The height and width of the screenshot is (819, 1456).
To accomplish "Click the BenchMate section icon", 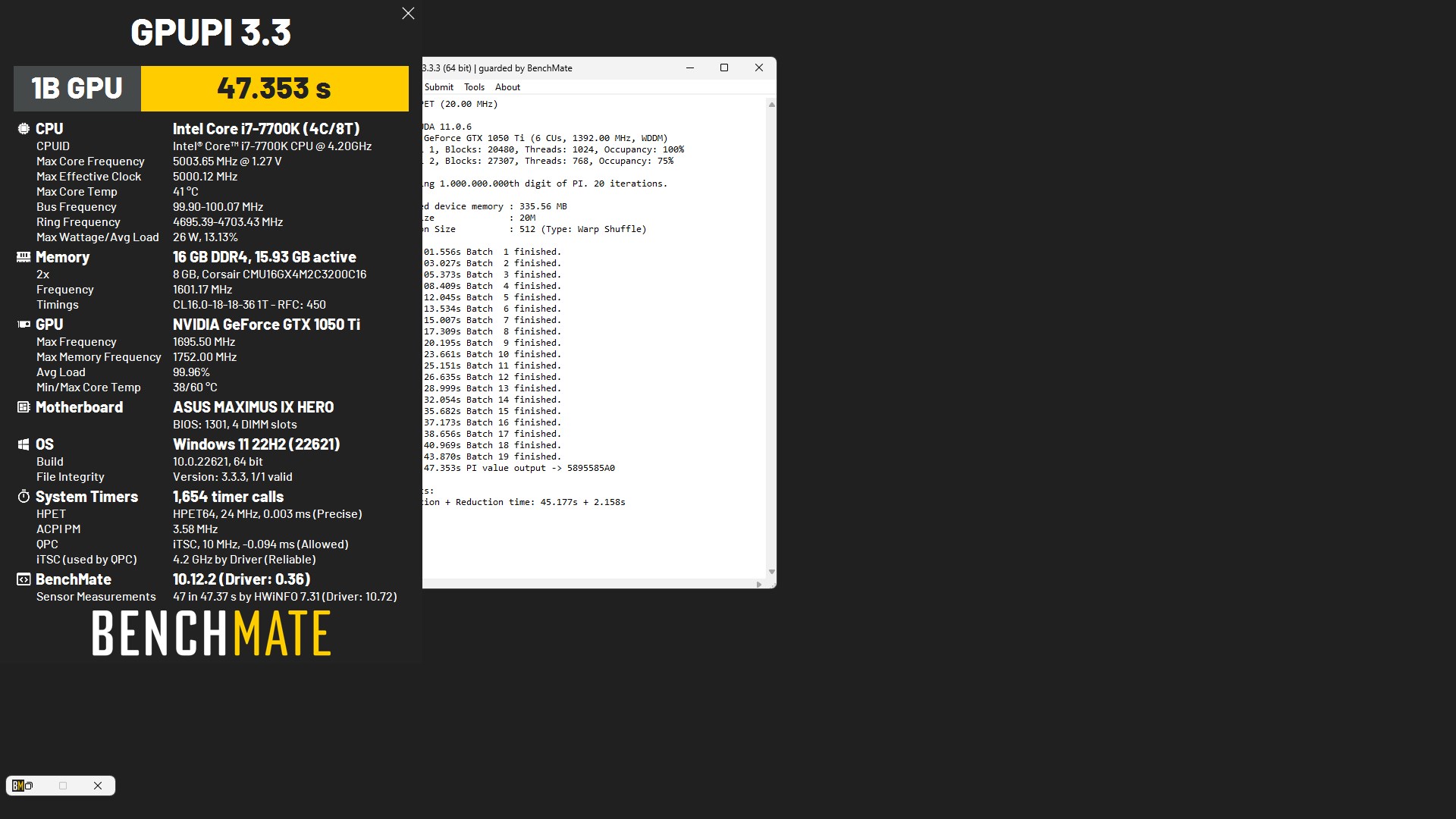I will click(x=24, y=579).
